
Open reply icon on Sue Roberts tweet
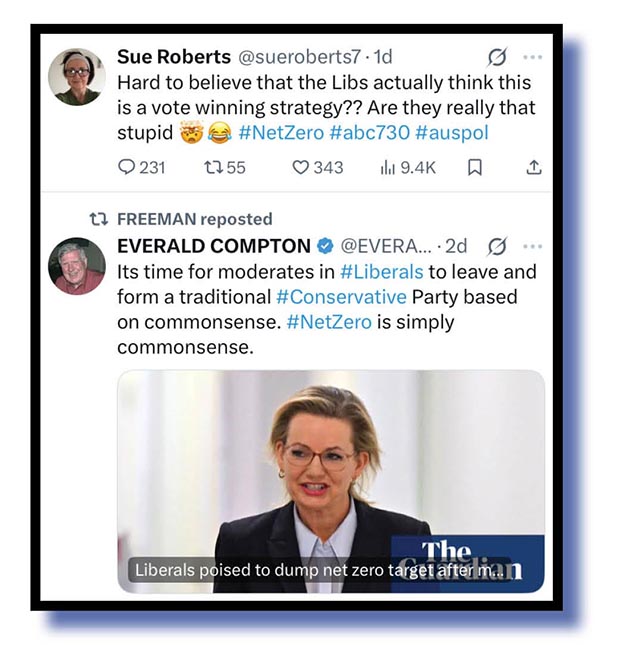pos(126,167)
